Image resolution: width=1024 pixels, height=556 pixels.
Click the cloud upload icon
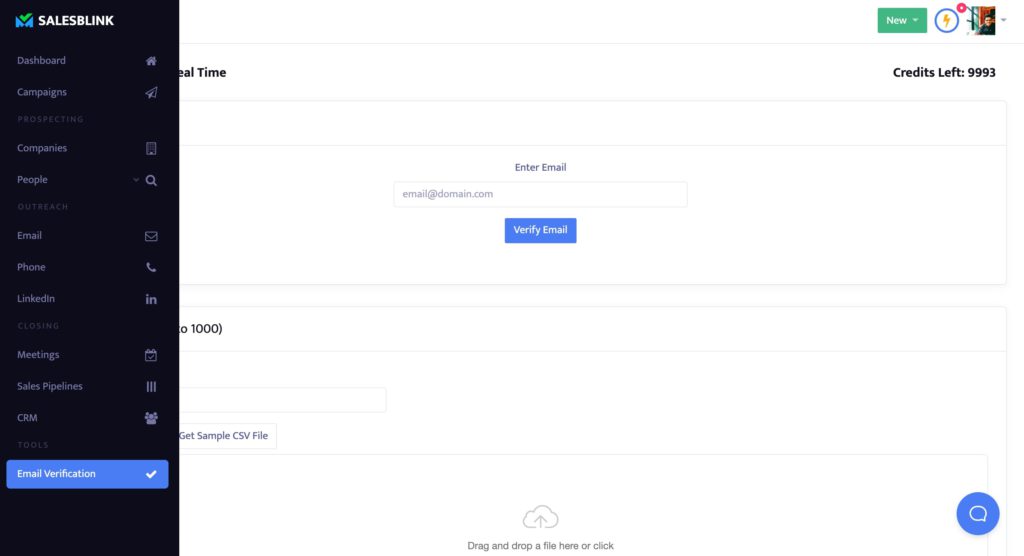540,517
